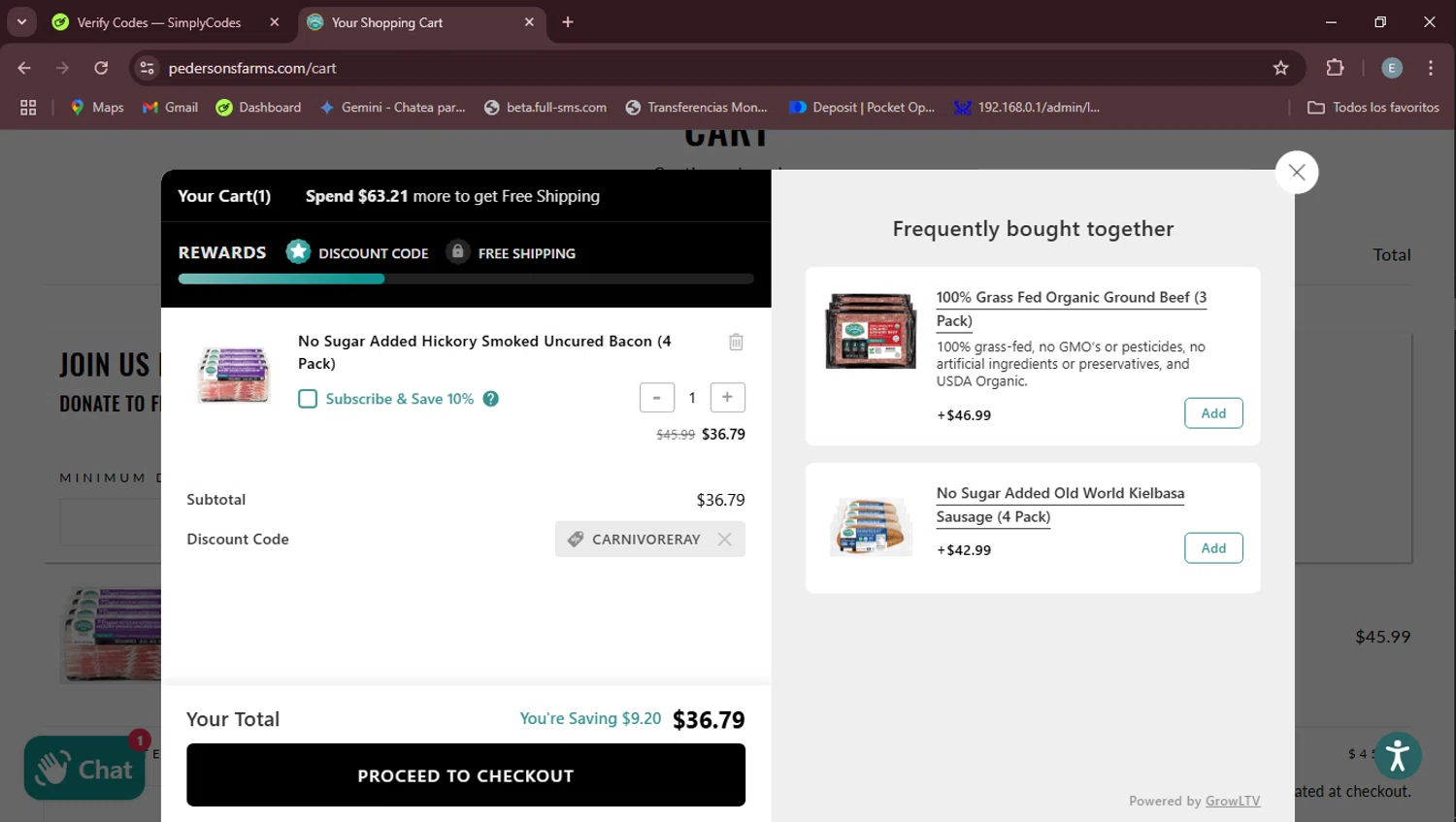The width and height of the screenshot is (1456, 822).
Task: Open the GrowLTV link
Action: click(x=1233, y=801)
